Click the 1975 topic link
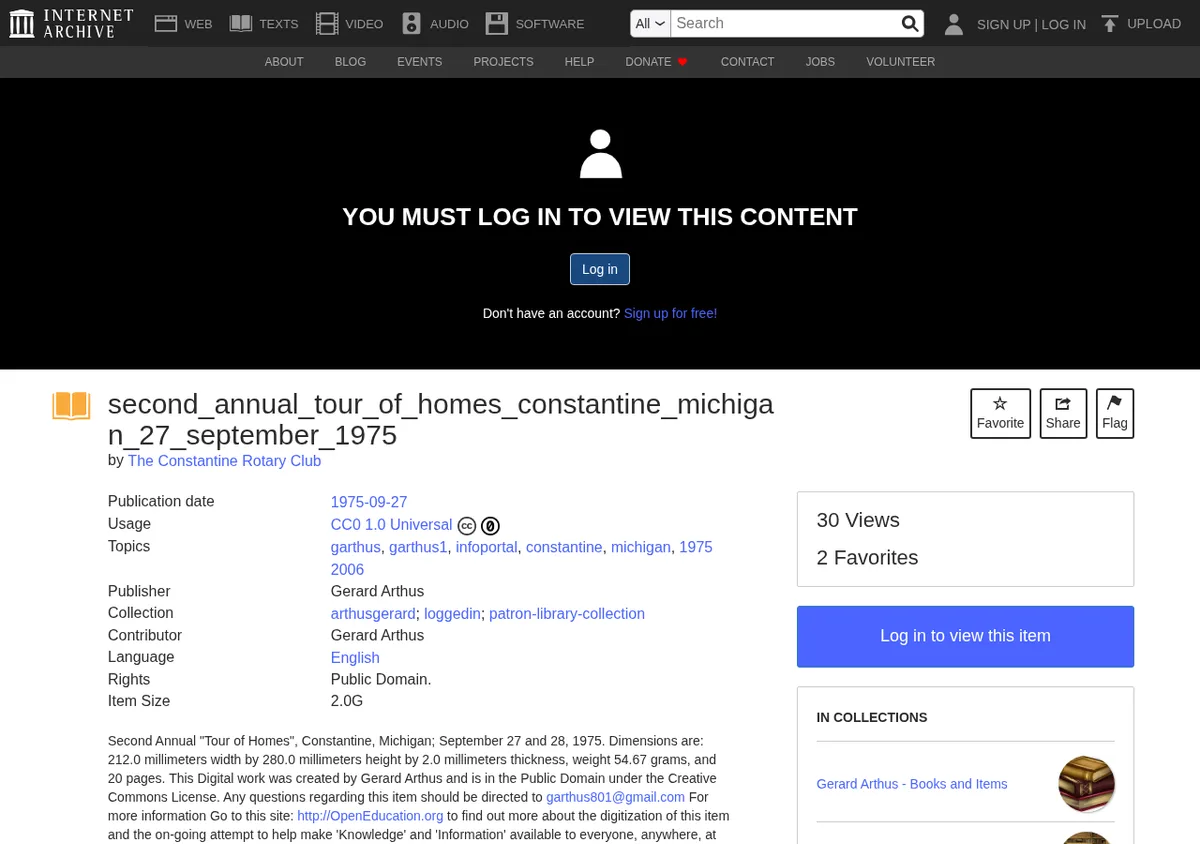 pyautogui.click(x=696, y=547)
